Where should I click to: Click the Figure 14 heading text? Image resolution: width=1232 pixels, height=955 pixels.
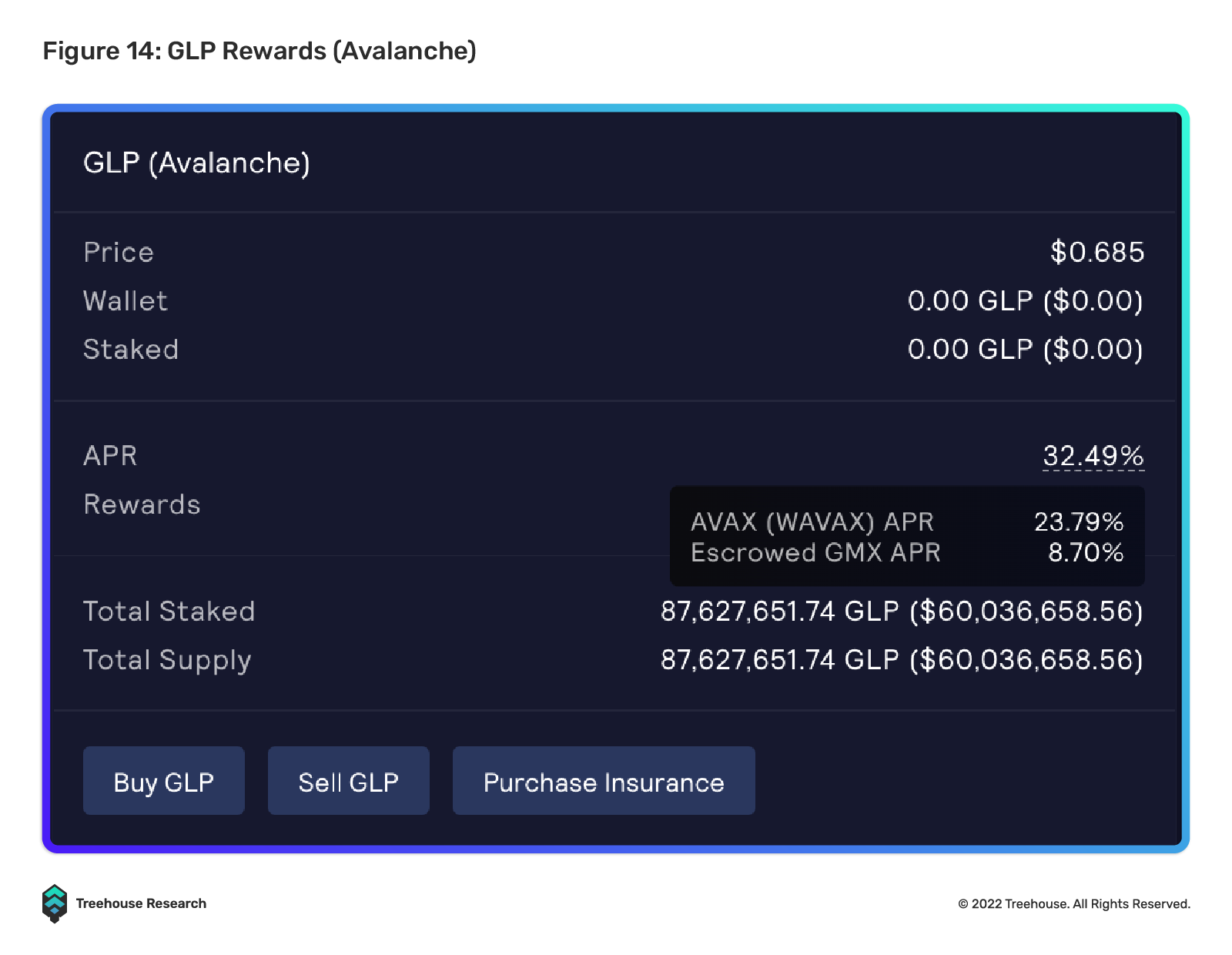[259, 51]
